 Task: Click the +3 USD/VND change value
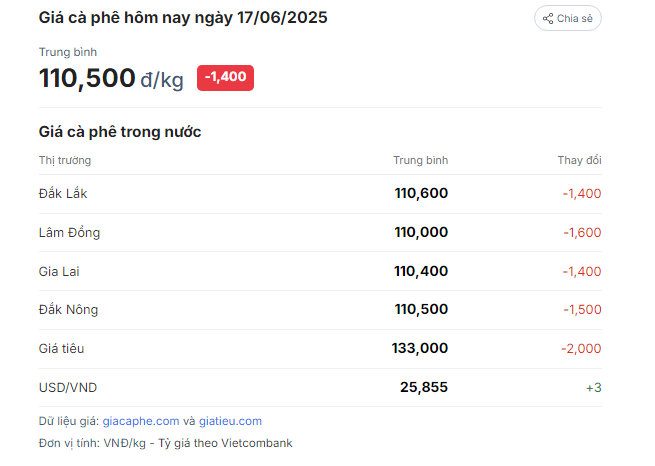594,388
